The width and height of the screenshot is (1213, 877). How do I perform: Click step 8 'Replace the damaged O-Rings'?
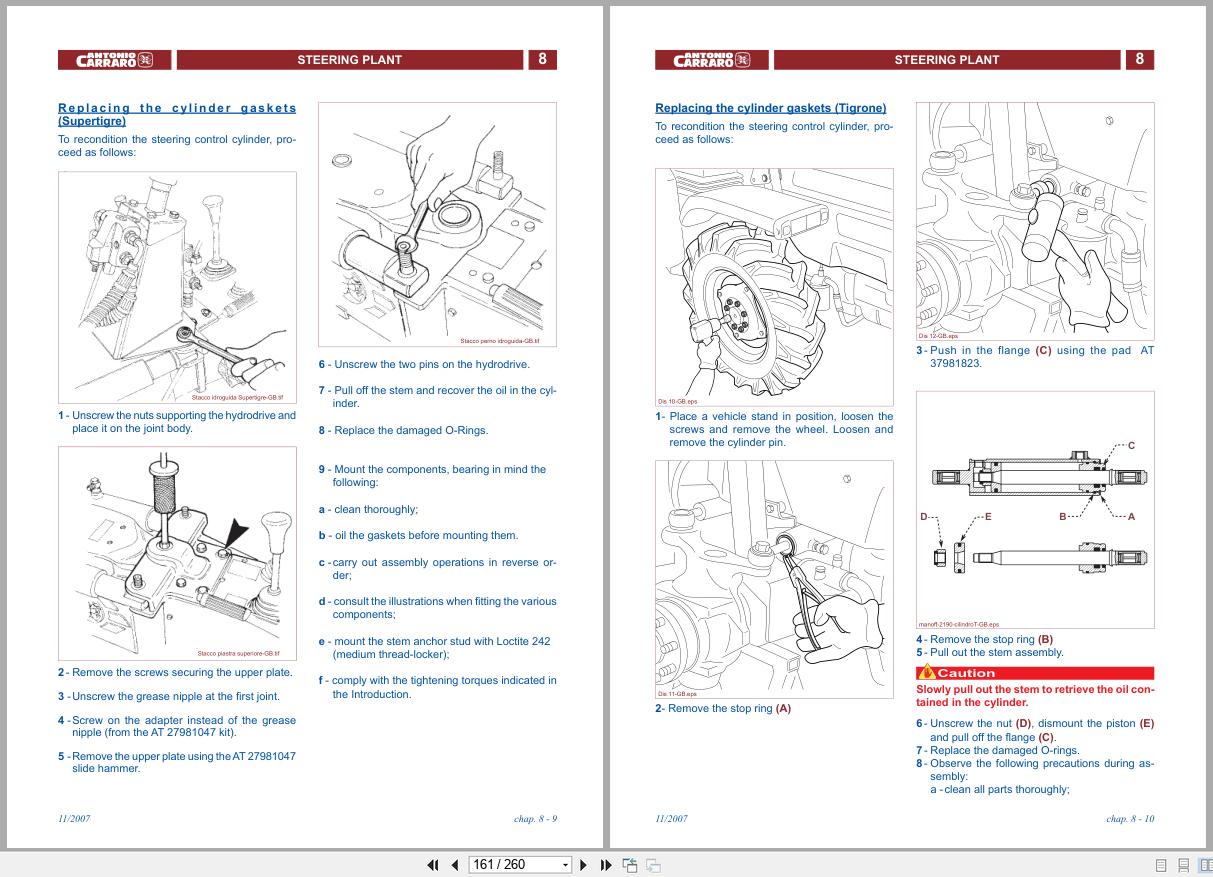(404, 431)
